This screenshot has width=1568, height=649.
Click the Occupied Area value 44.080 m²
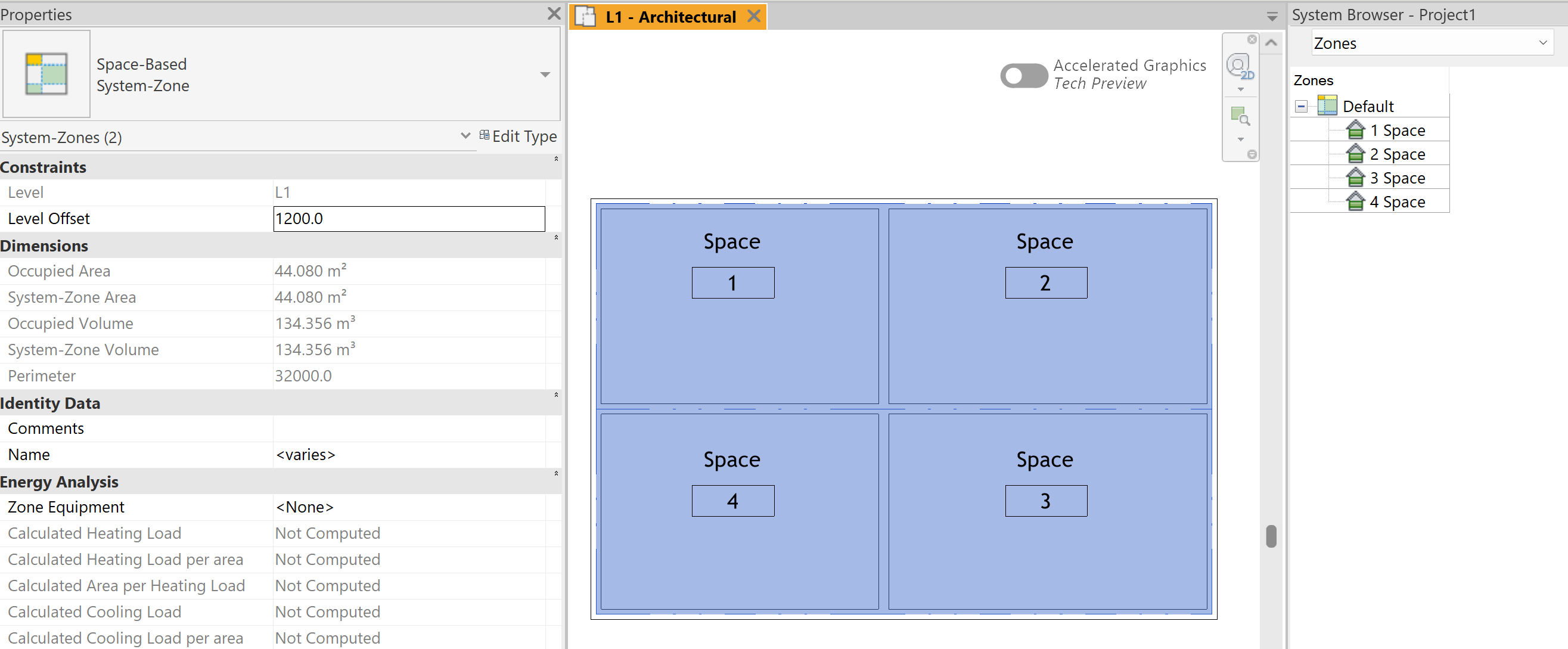click(311, 271)
